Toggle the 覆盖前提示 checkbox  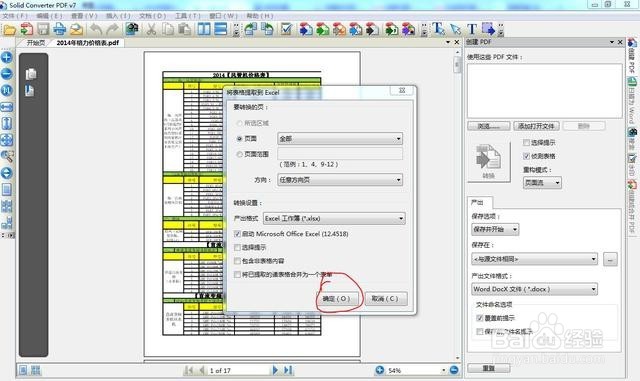pyautogui.click(x=480, y=318)
